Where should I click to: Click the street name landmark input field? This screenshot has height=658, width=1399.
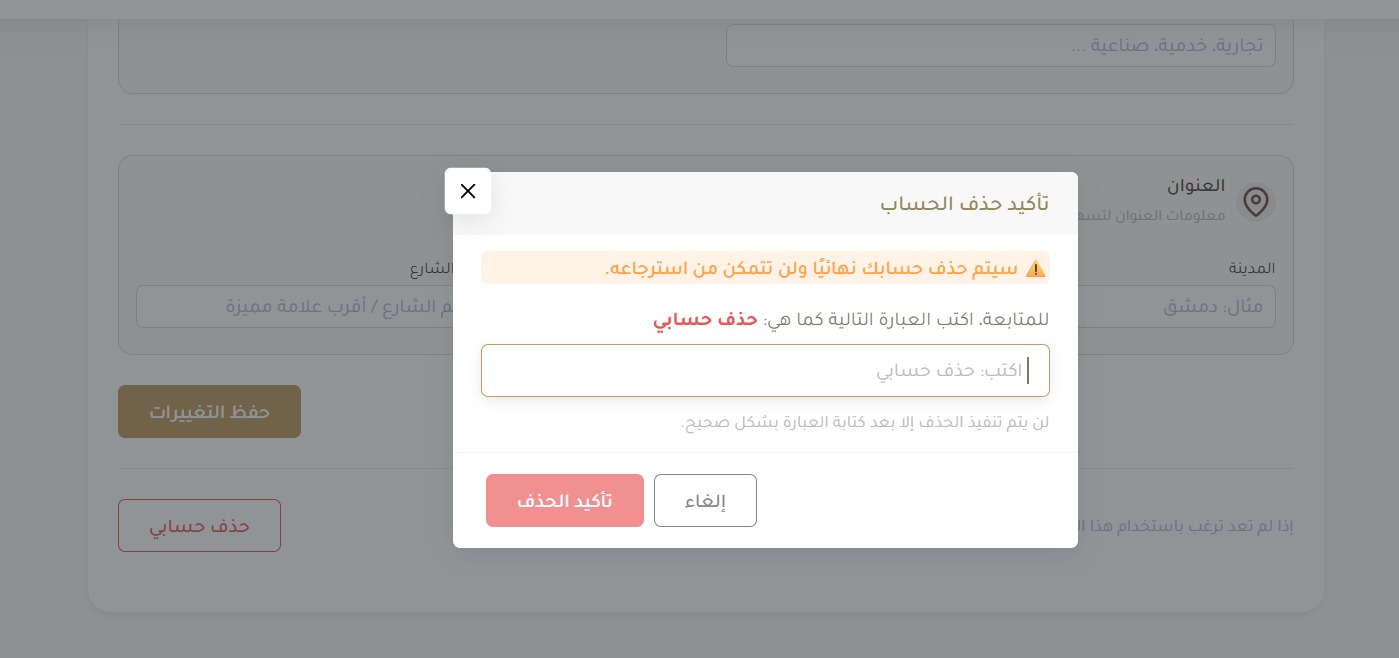pyautogui.click(x=295, y=307)
